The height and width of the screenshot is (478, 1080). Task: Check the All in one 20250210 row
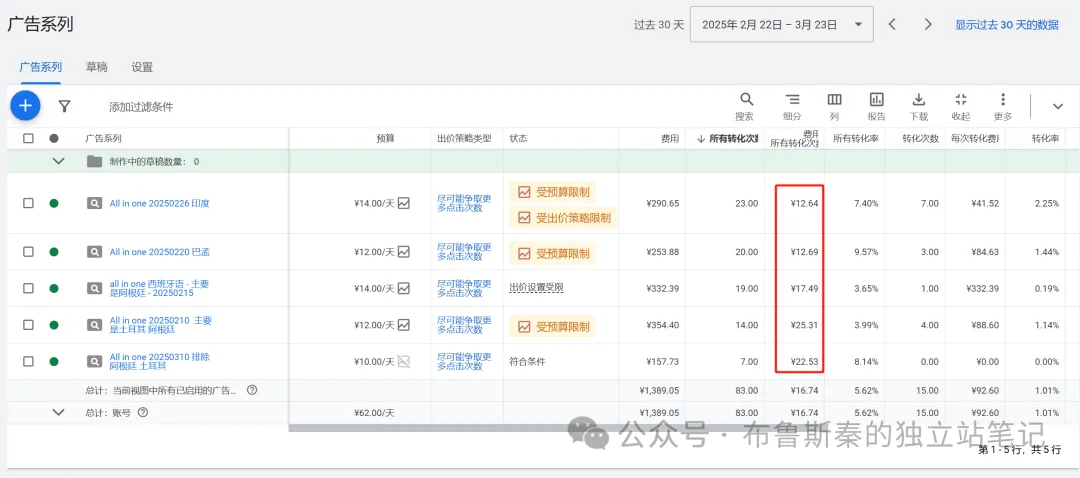tap(28, 325)
